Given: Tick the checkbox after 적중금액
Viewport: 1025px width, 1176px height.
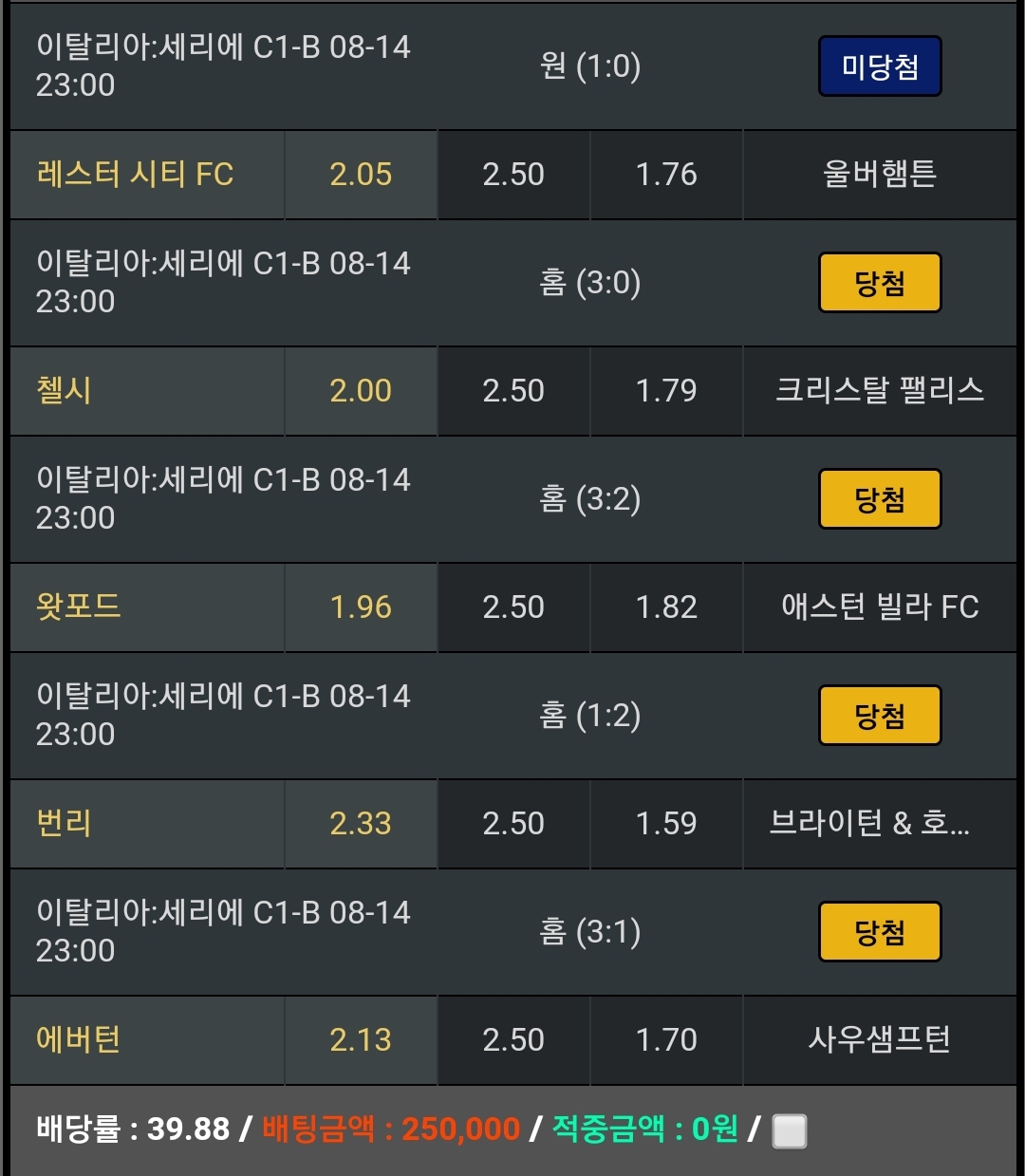Looking at the screenshot, I should tap(790, 1130).
